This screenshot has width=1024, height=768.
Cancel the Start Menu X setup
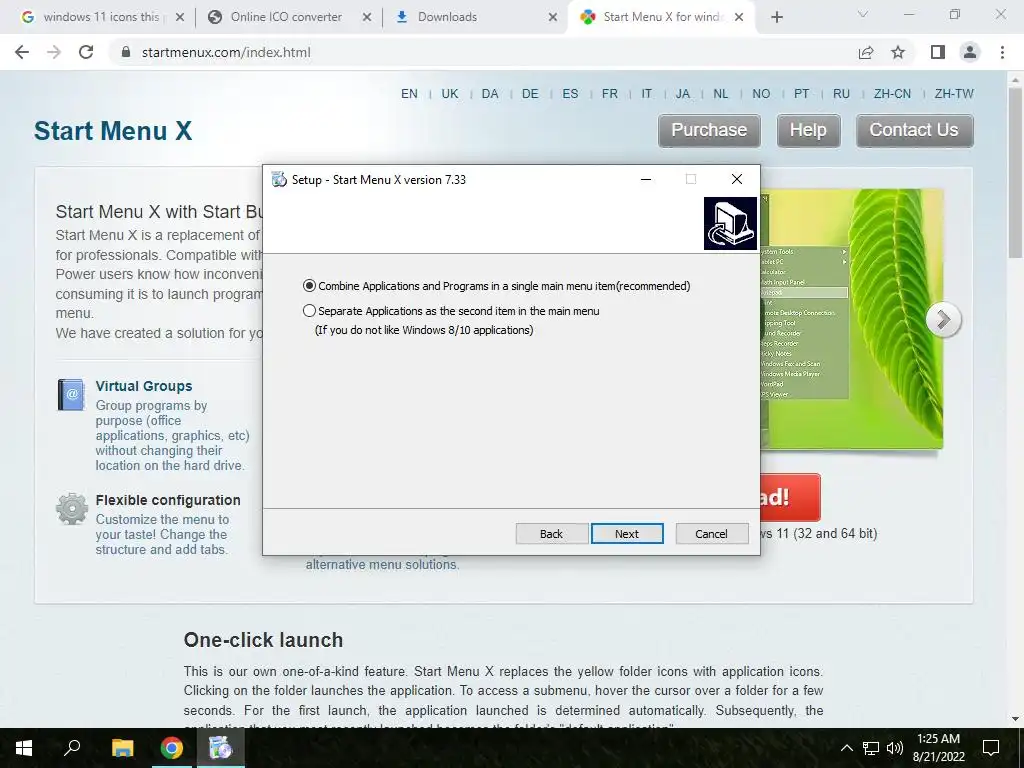click(x=711, y=534)
